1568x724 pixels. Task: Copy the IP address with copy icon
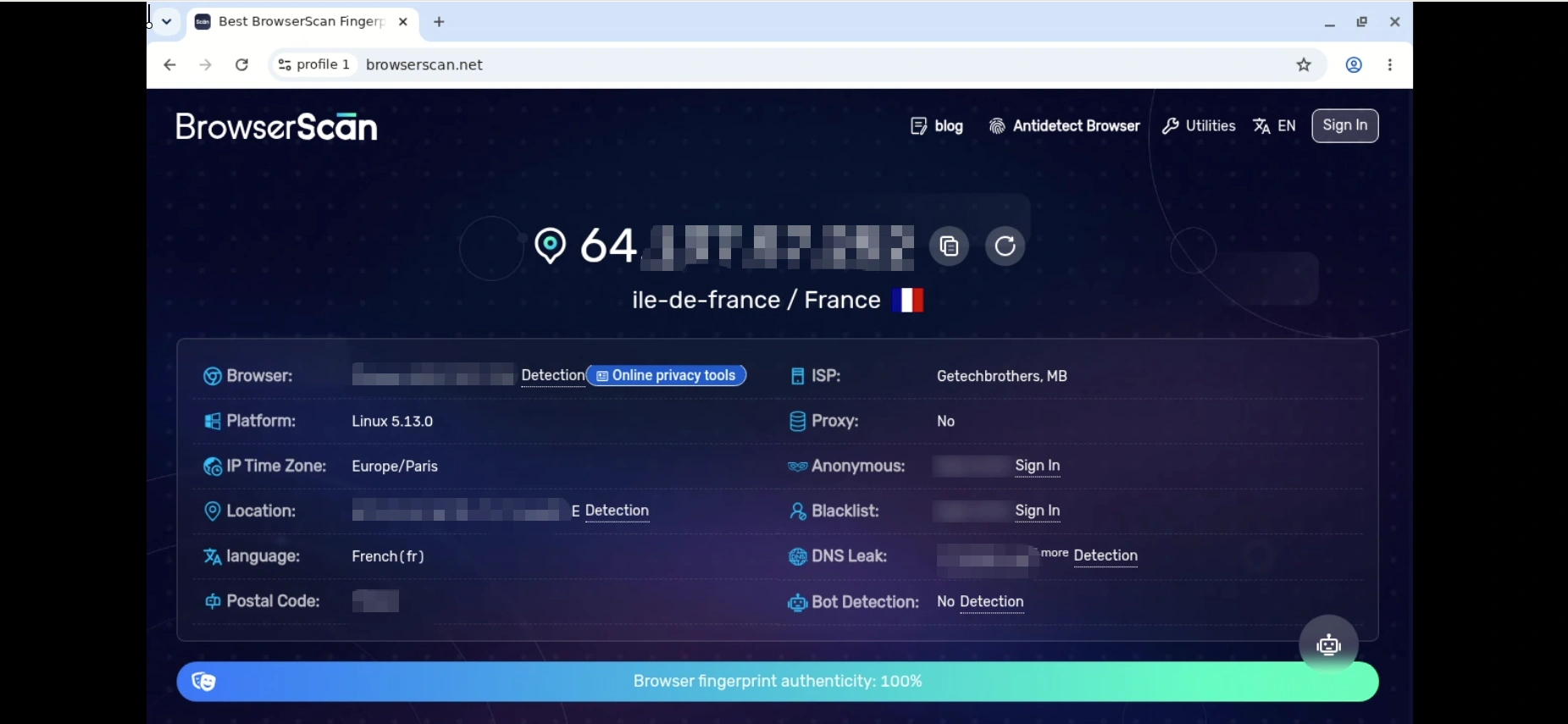click(x=949, y=246)
